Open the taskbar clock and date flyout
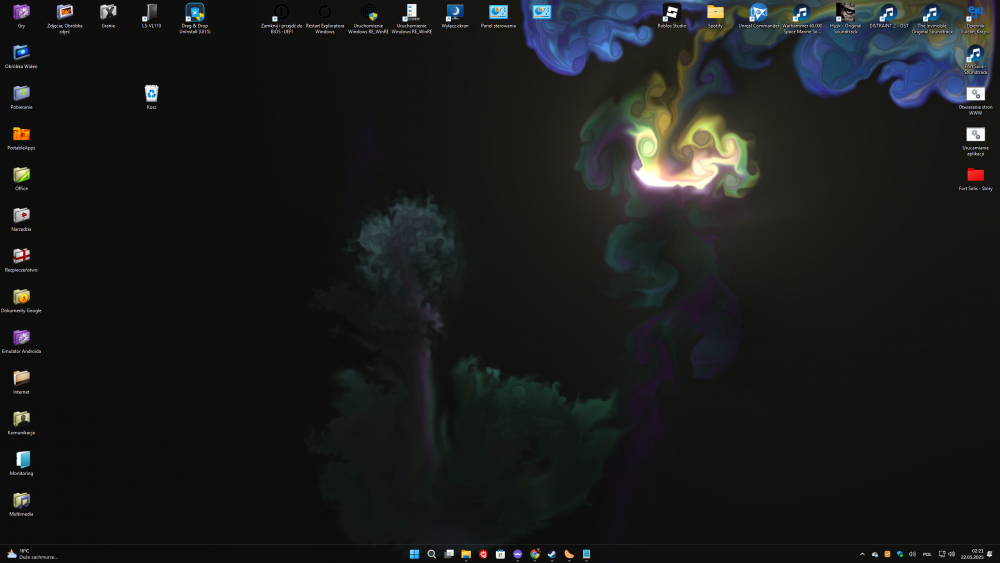Image resolution: width=1000 pixels, height=563 pixels. tap(976, 554)
